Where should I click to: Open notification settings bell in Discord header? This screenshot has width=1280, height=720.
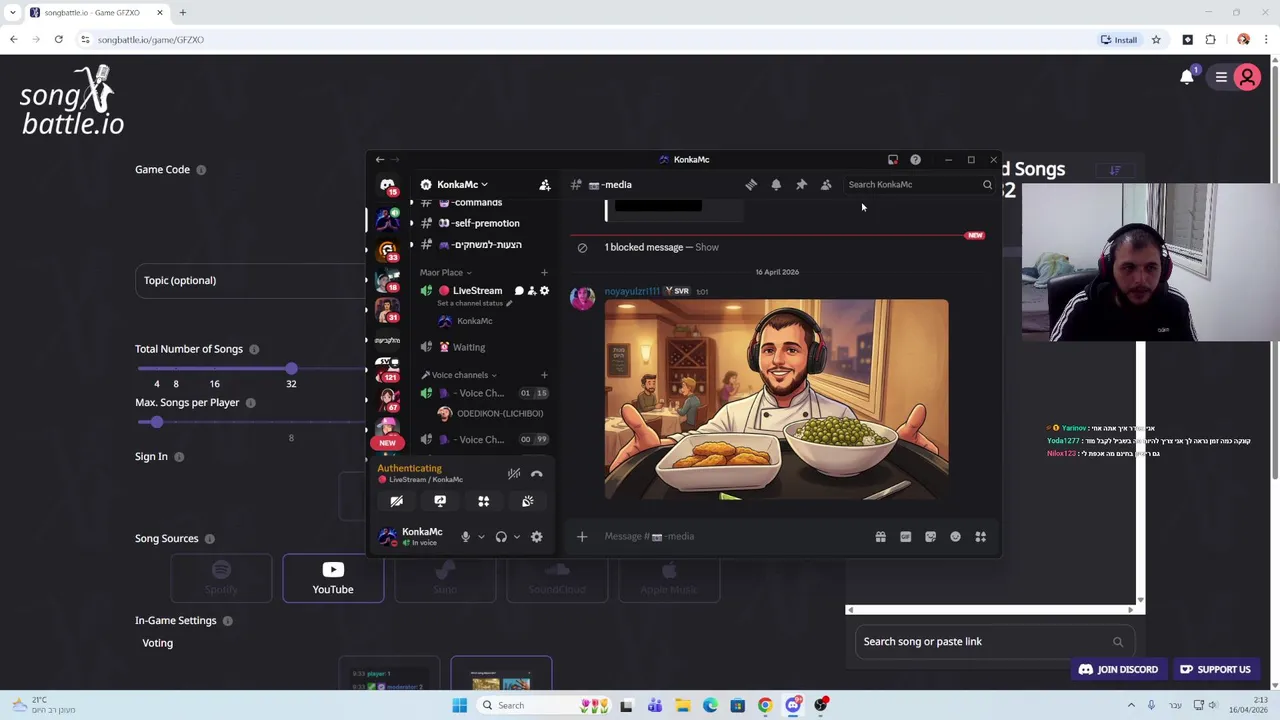(776, 184)
